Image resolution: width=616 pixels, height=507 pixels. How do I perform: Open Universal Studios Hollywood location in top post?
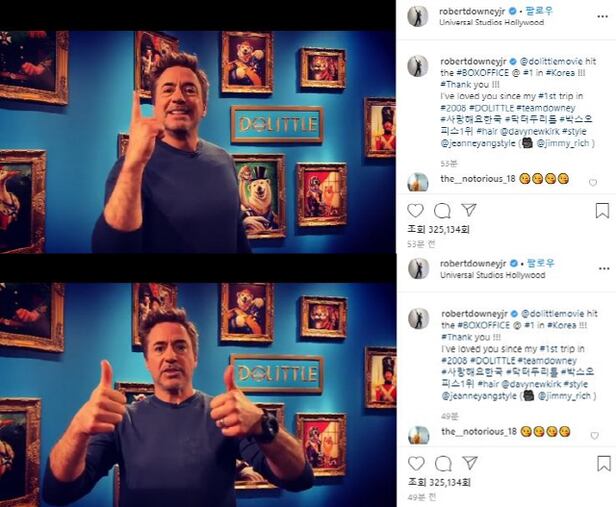point(491,22)
